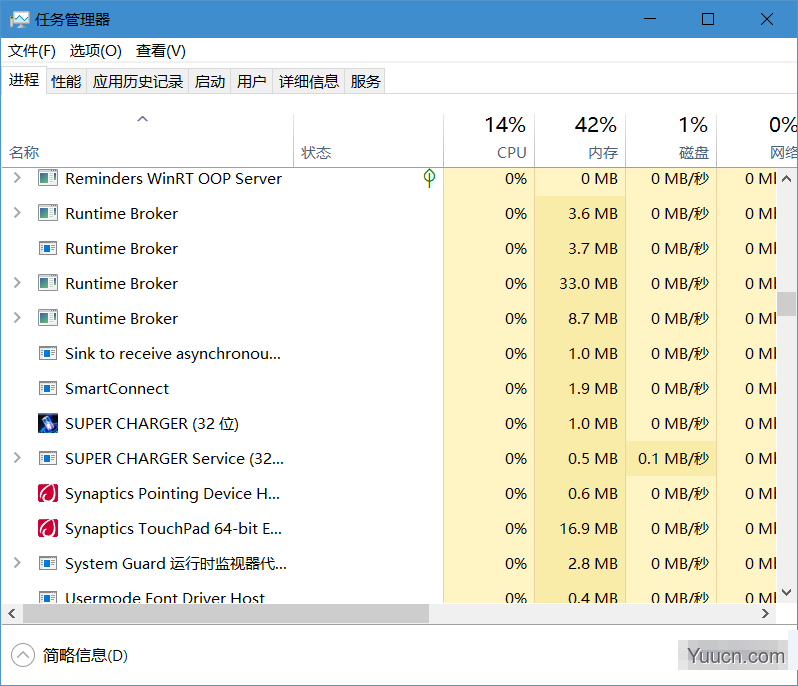Select the Synaptics TouchPad 64-bit E... row text
The image size is (798, 686).
tap(174, 529)
